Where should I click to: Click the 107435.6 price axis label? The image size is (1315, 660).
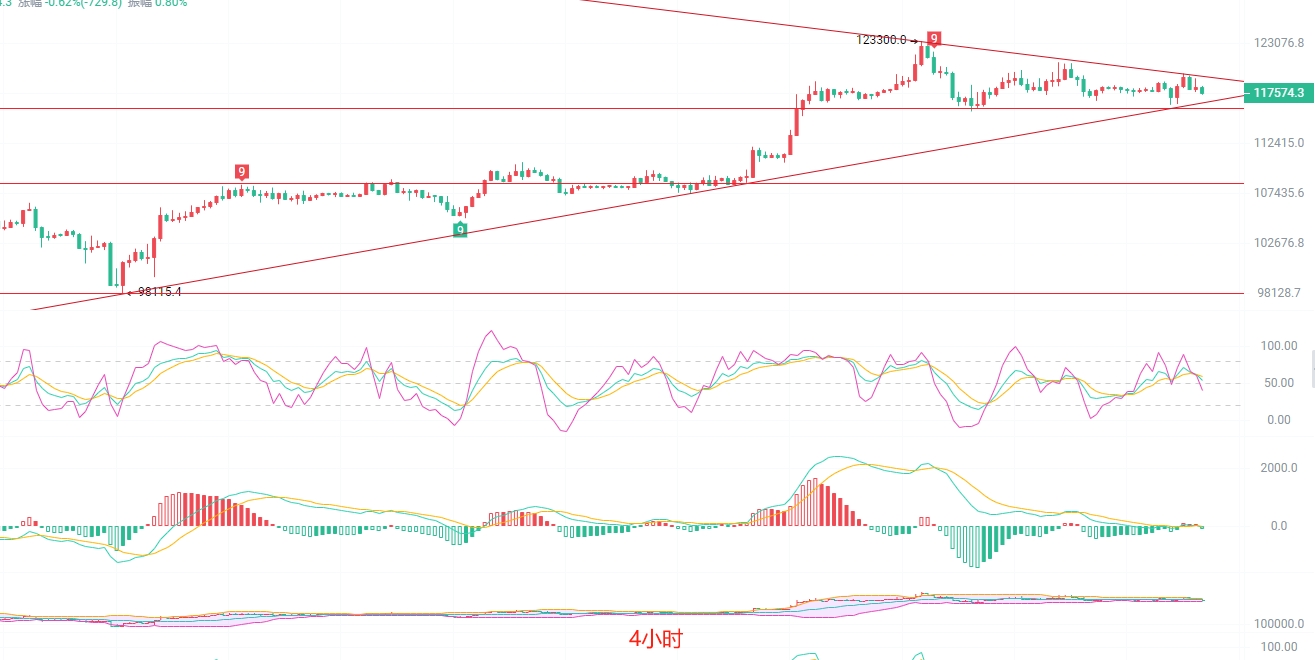pyautogui.click(x=1278, y=193)
